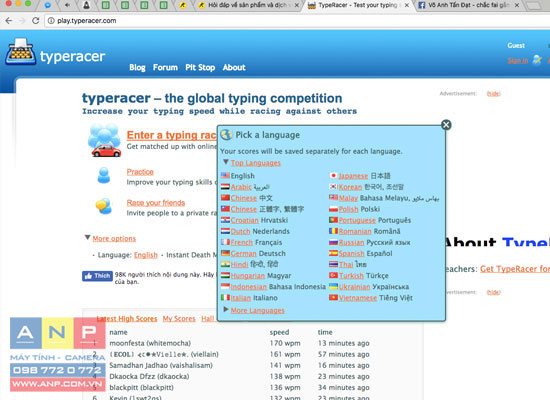This screenshot has width=550, height=400.
Task: Click the Vietnamese flag icon
Action: point(333,298)
